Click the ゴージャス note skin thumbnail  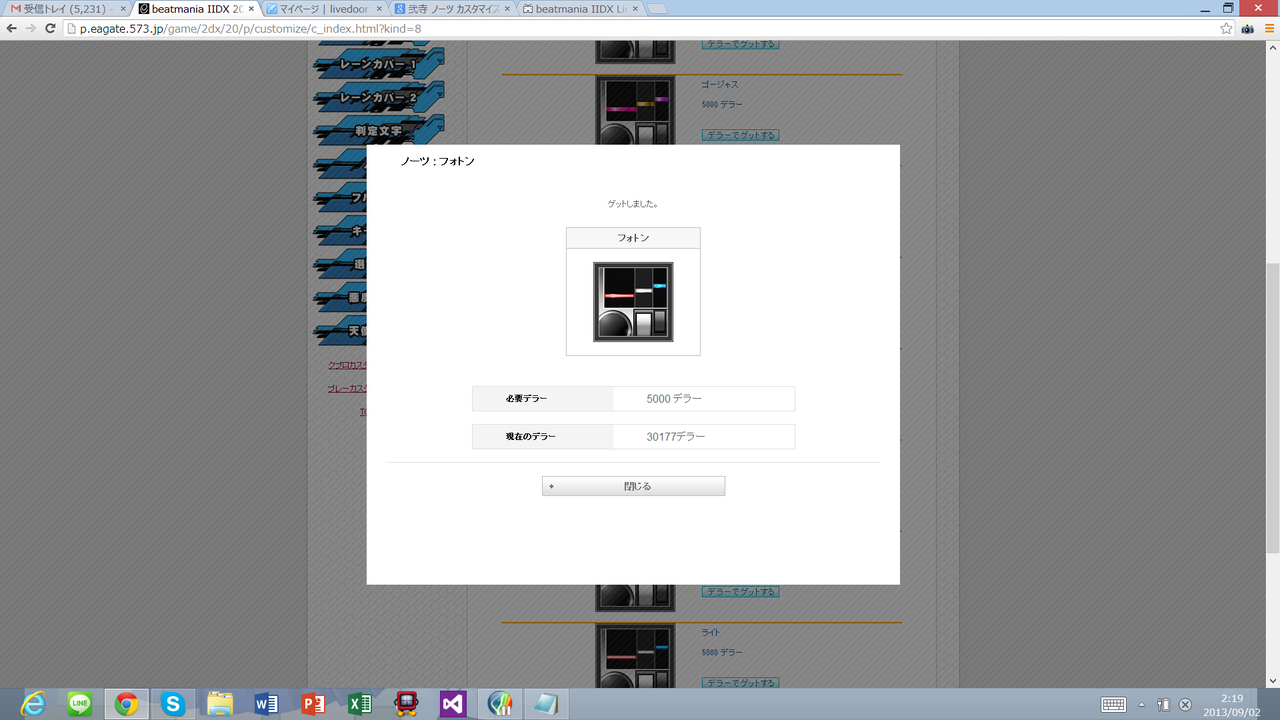(x=636, y=112)
